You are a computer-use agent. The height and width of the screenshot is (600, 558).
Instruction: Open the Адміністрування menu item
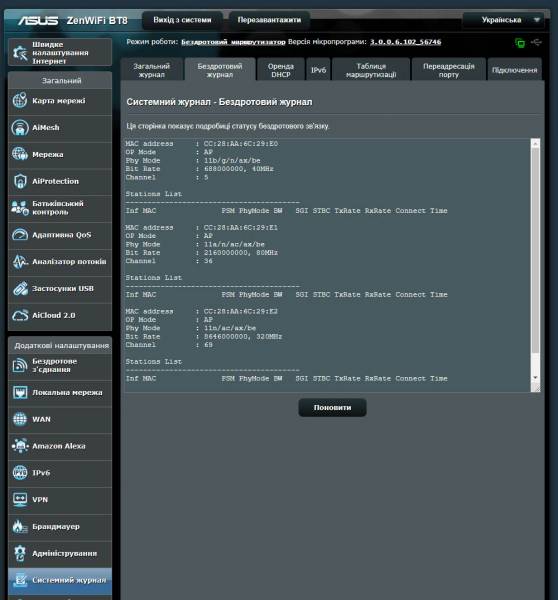(60, 554)
